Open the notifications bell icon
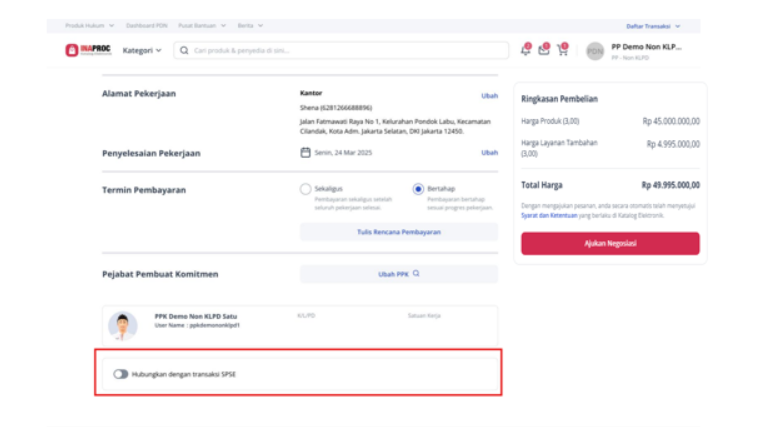This screenshot has height=427, width=780. [525, 50]
